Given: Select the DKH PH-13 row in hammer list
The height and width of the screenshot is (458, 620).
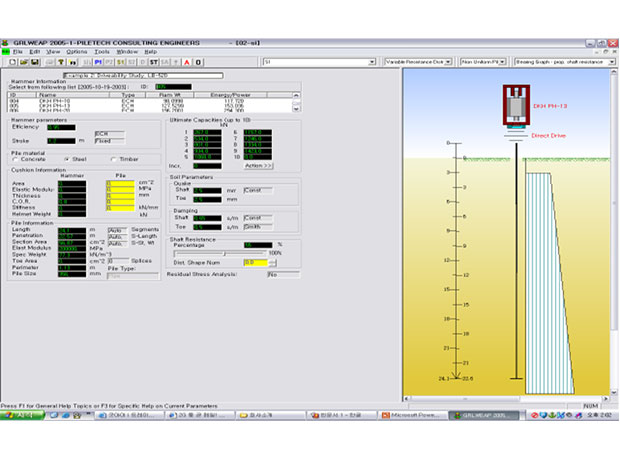Looking at the screenshot, I should (150, 106).
